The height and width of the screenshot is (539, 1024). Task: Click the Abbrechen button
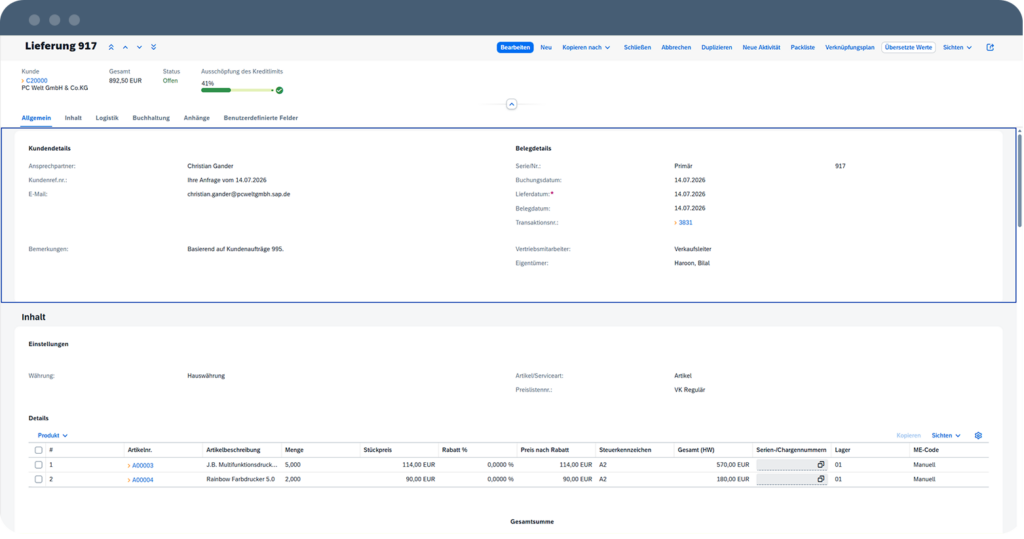[x=676, y=47]
